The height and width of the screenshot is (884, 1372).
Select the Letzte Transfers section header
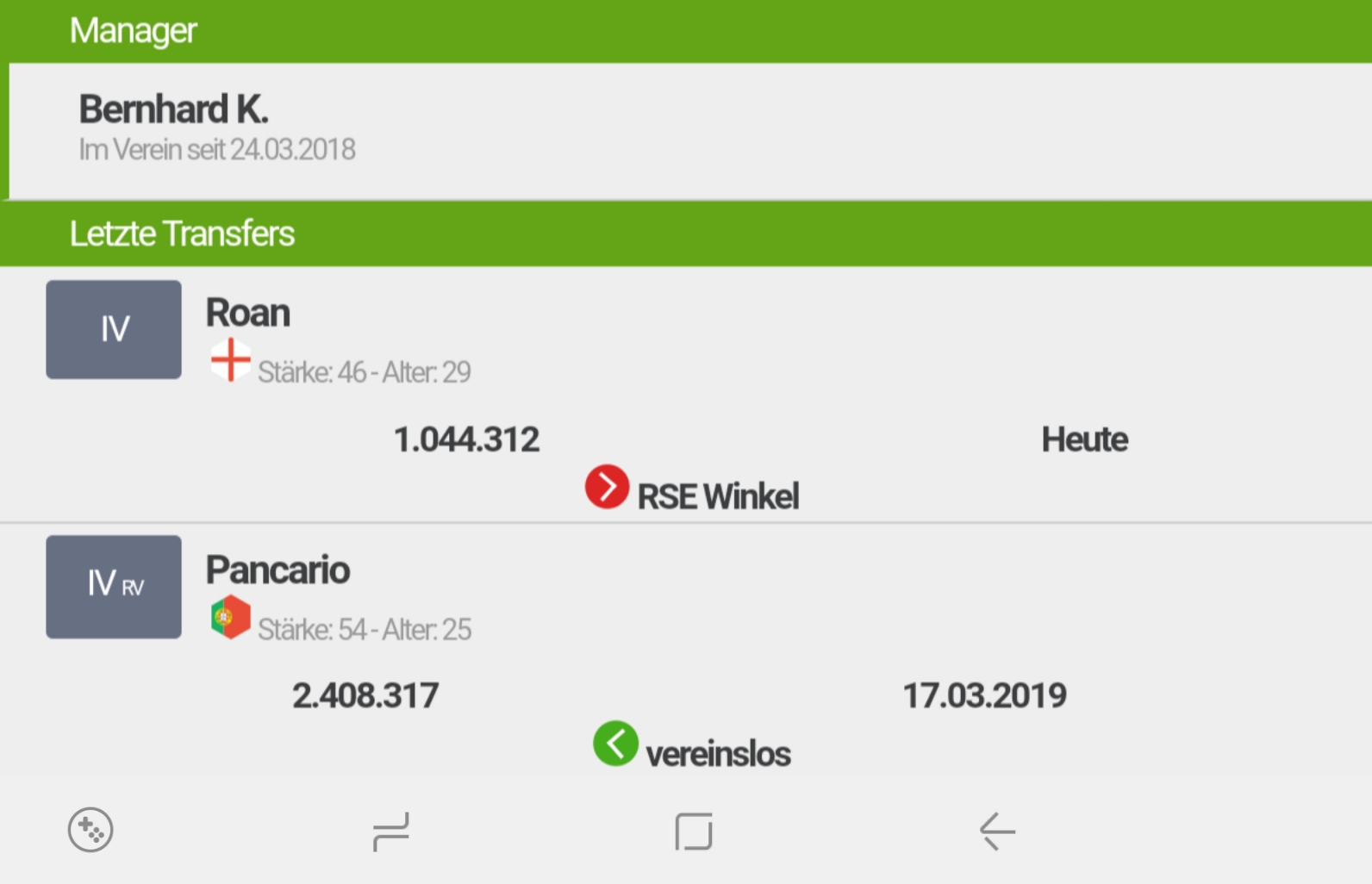coord(182,233)
